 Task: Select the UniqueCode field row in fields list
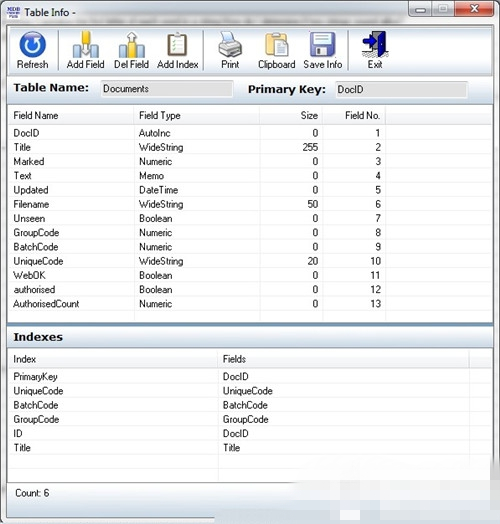tap(249, 261)
